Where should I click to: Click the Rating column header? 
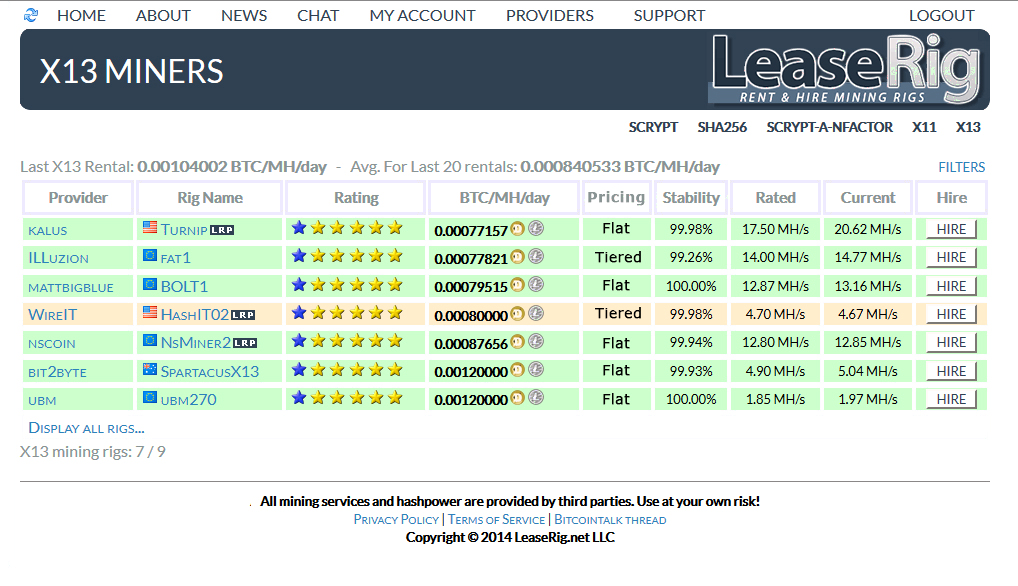pos(356,198)
